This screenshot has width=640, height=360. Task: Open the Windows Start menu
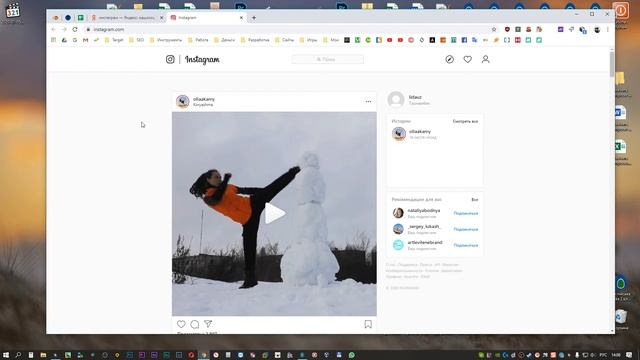6,355
